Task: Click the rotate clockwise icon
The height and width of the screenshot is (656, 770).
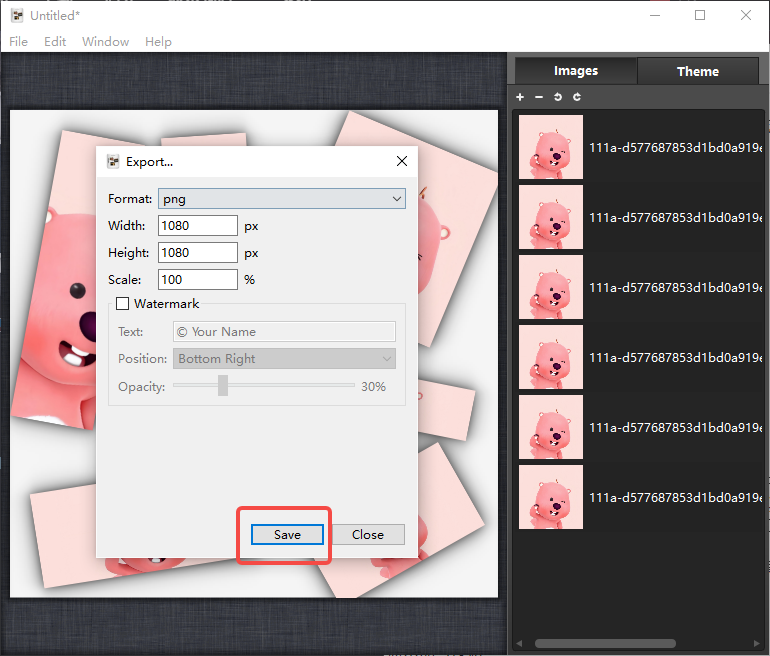Action: coord(577,97)
